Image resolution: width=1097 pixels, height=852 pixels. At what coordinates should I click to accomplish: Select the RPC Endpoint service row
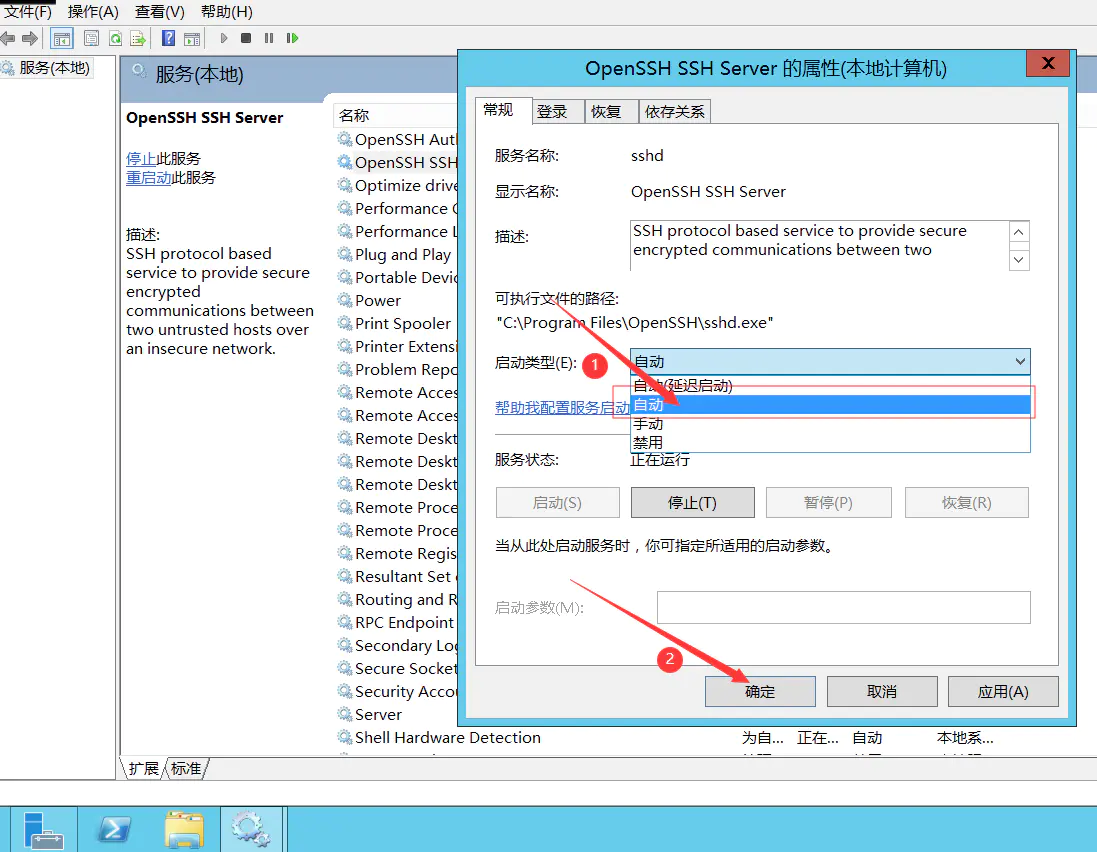(x=397, y=623)
